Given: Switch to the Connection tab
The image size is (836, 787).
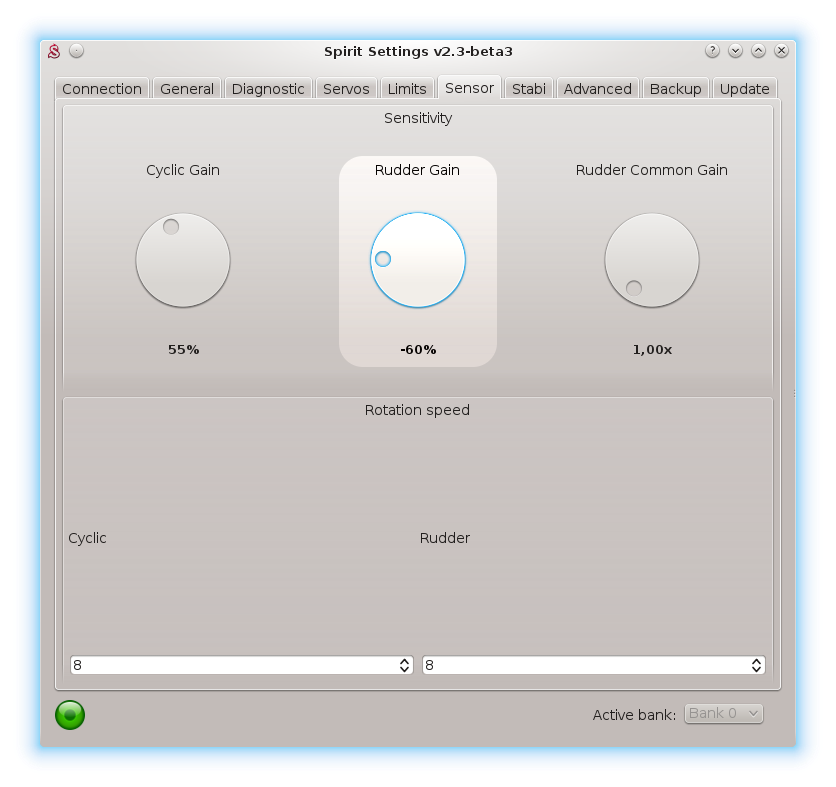Looking at the screenshot, I should pyautogui.click(x=102, y=89).
